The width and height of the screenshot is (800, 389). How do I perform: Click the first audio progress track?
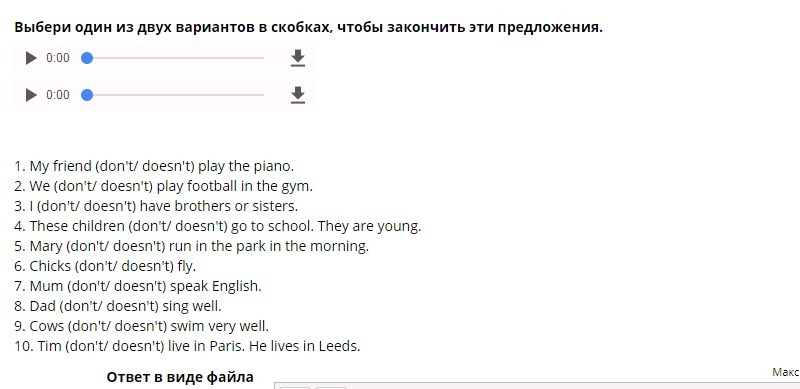173,58
